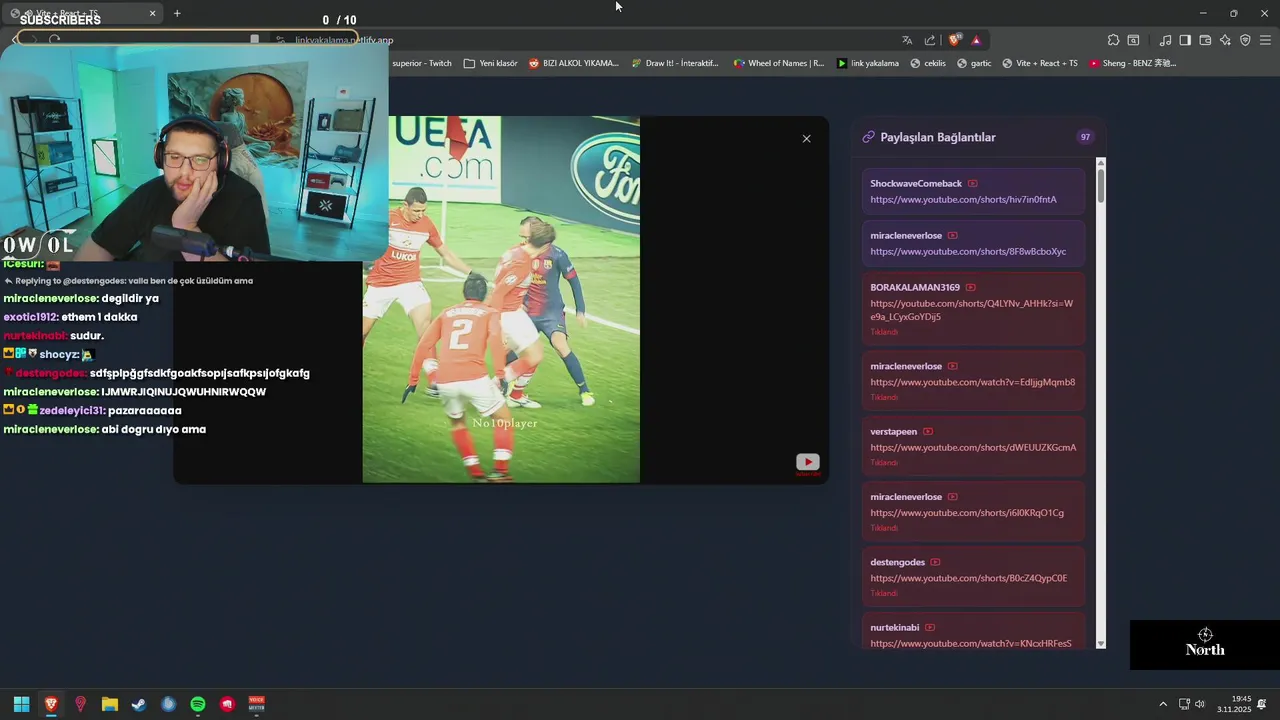This screenshot has width=1280, height=720.
Task: Open the browser extensions puzzle icon
Action: [x=1113, y=40]
